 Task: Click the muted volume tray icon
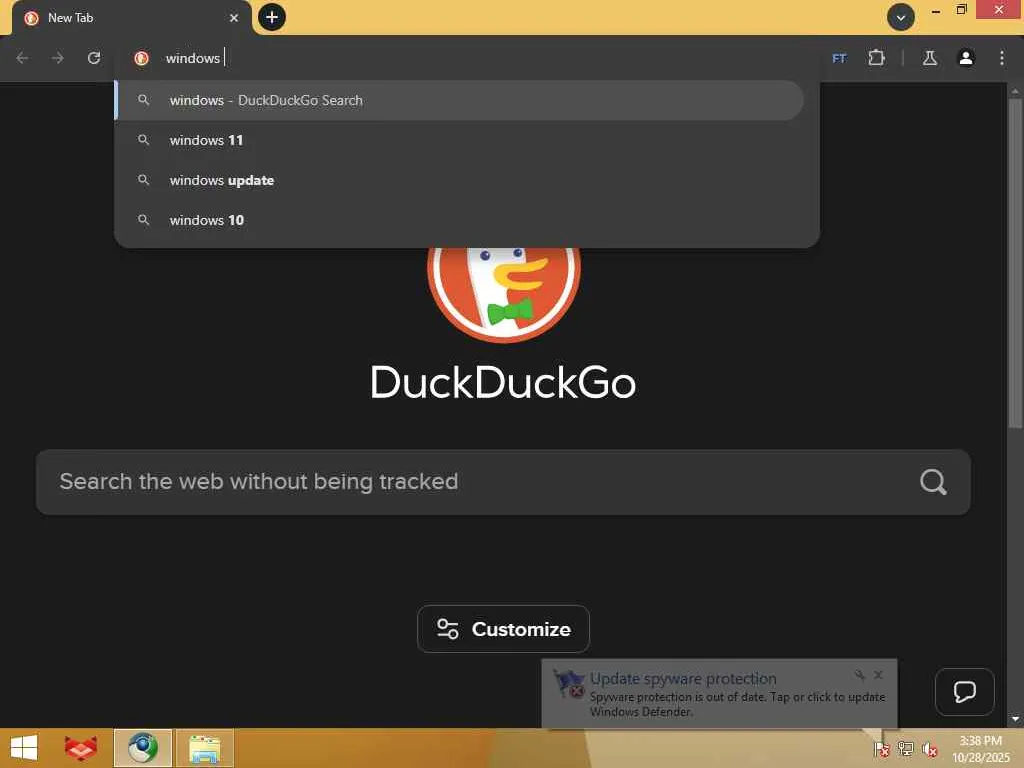coord(929,749)
